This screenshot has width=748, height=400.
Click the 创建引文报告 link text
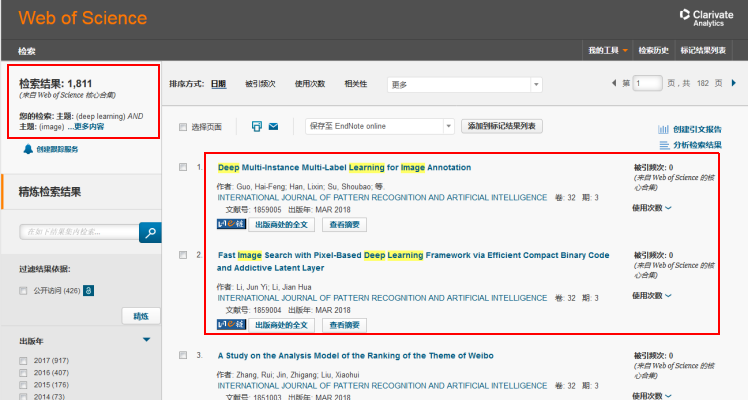(697, 129)
